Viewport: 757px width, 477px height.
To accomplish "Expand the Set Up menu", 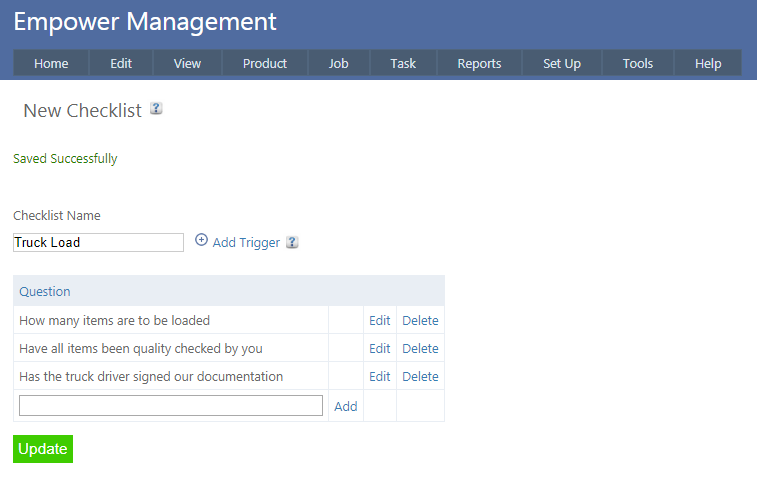I will point(562,63).
